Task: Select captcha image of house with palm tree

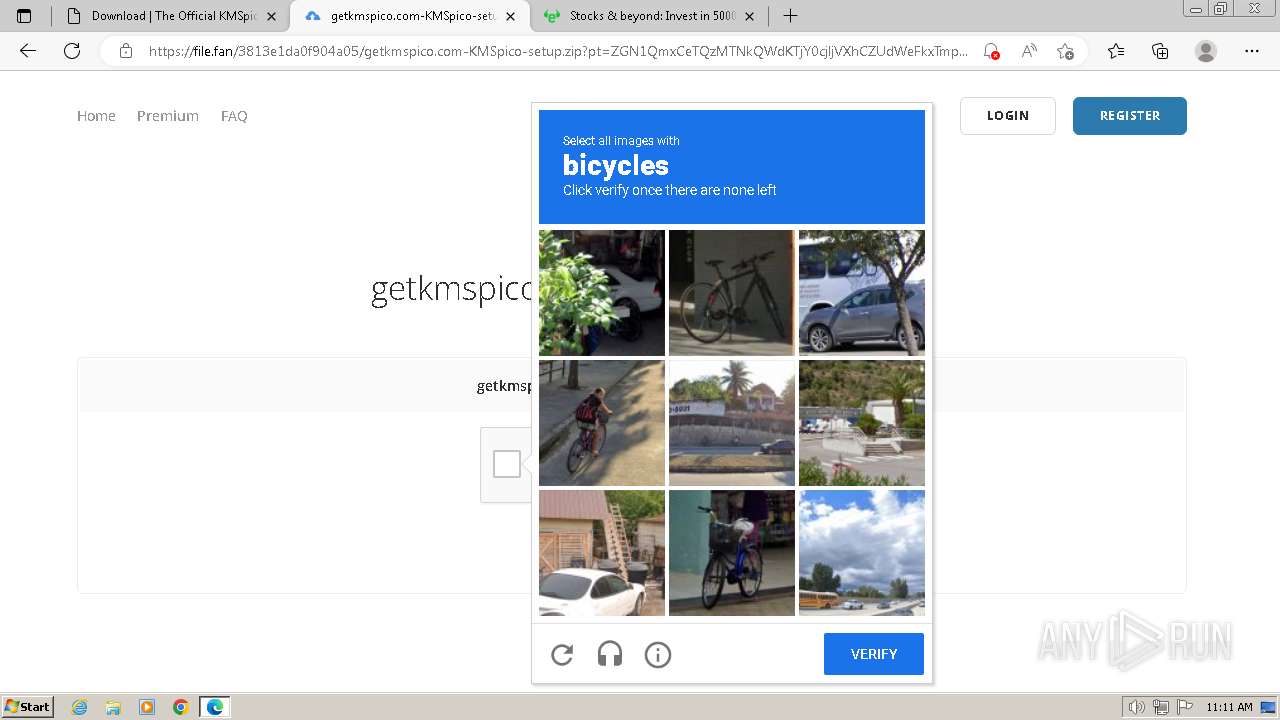Action: 732,423
